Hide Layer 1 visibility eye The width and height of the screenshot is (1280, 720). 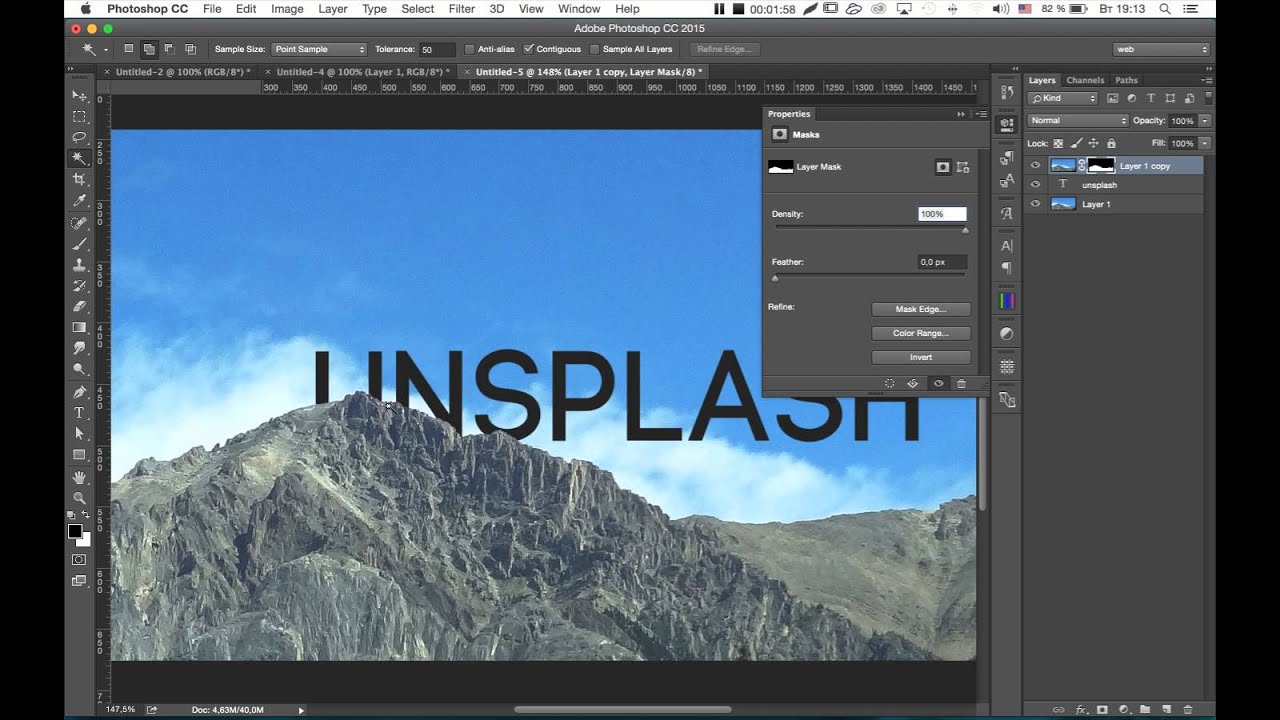tap(1035, 204)
